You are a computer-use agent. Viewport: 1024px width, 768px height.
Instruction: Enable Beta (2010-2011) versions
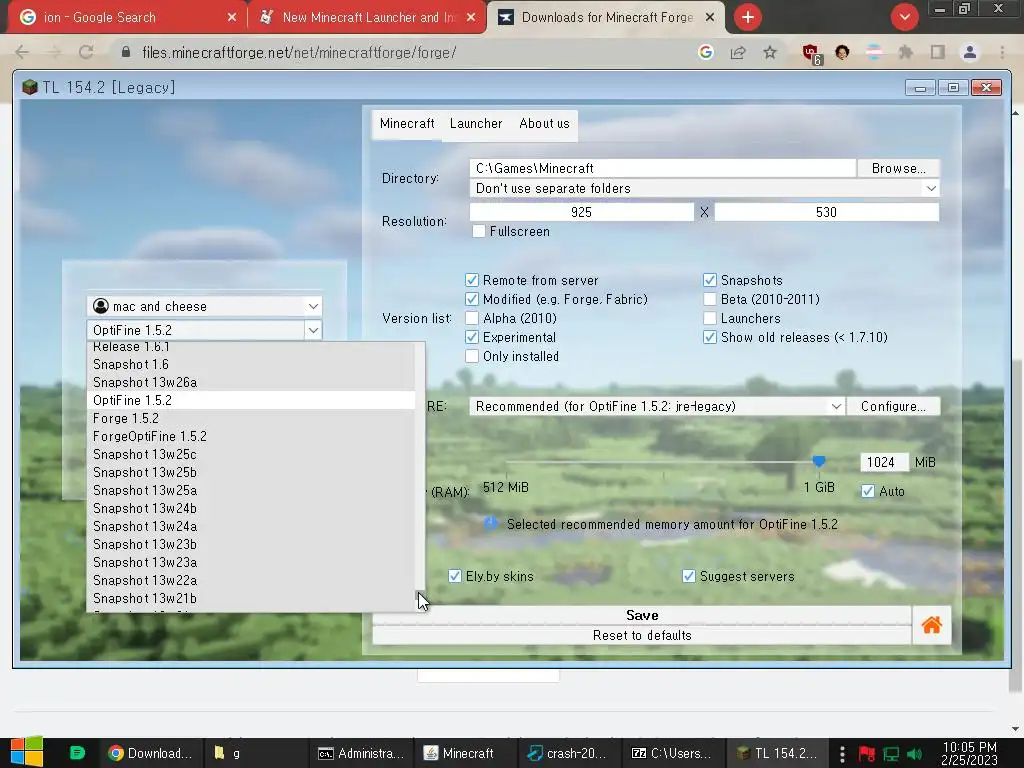click(710, 299)
